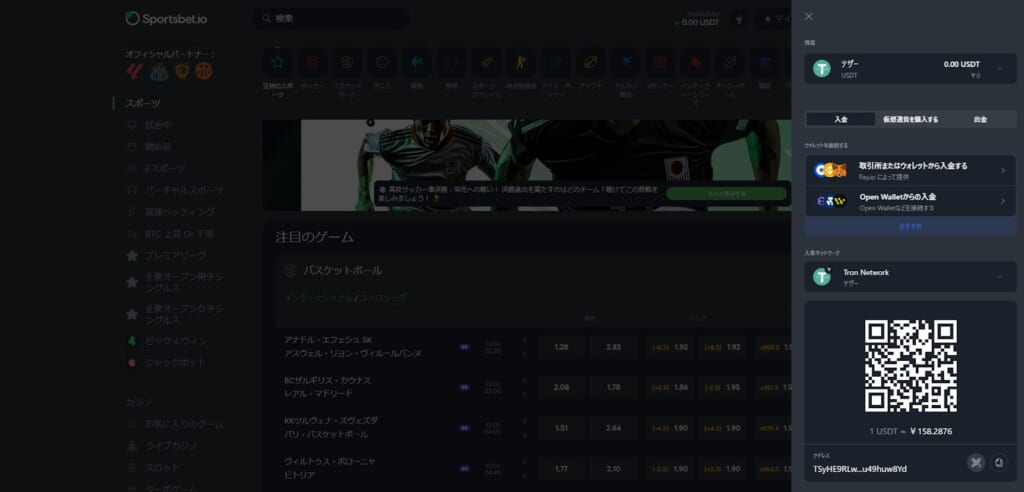
Task: Select the バスケットボール sport icon in the sports row
Action: 347,63
